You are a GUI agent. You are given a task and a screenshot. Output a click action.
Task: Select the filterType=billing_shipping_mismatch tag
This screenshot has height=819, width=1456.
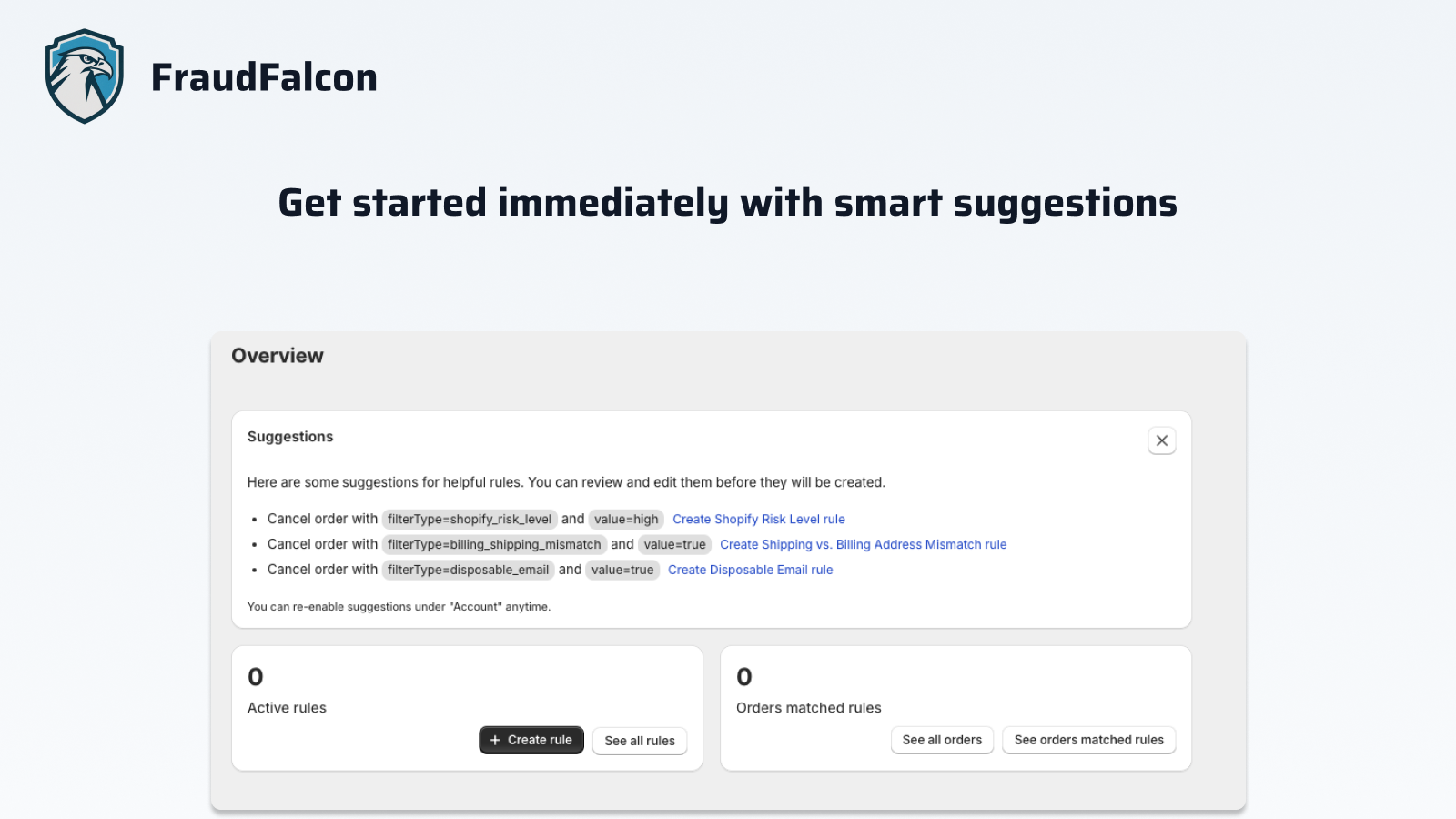[495, 544]
